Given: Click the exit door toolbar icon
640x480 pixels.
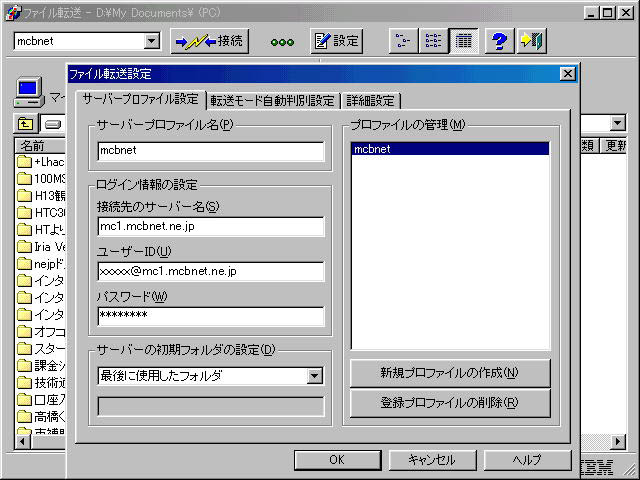Looking at the screenshot, I should [531, 41].
